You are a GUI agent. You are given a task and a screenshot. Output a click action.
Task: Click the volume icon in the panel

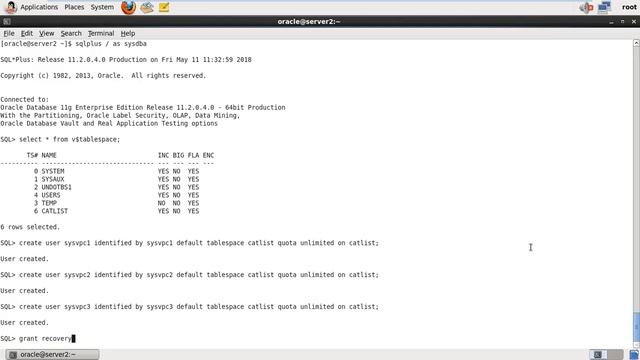tap(586, 7)
